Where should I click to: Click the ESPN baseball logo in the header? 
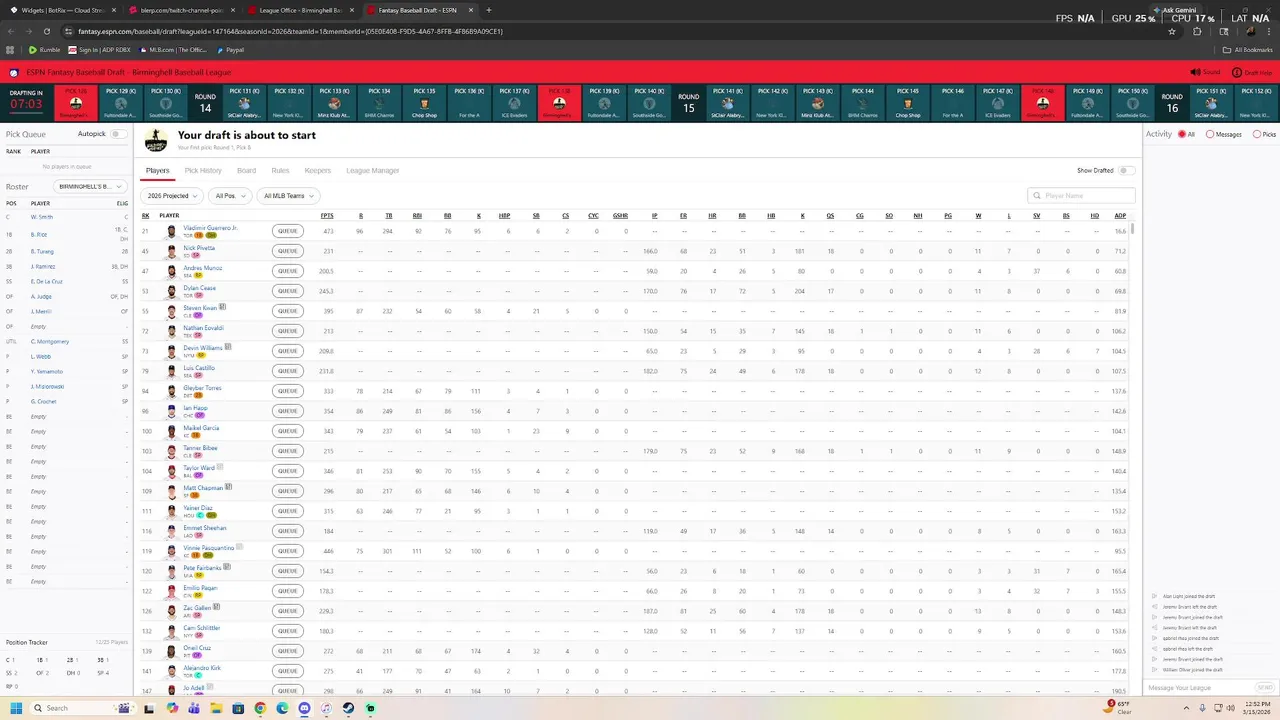tap(14, 72)
